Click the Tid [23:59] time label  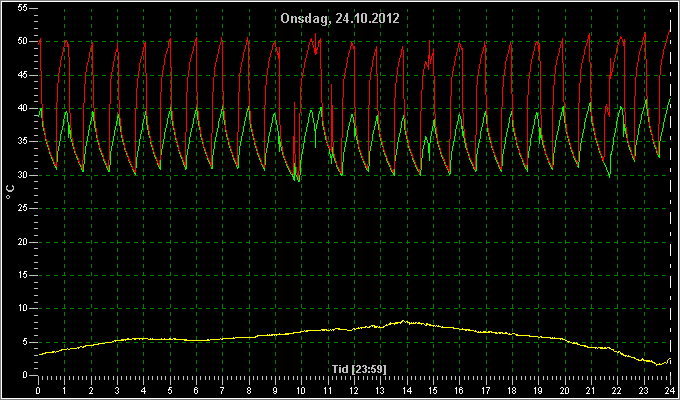(359, 369)
